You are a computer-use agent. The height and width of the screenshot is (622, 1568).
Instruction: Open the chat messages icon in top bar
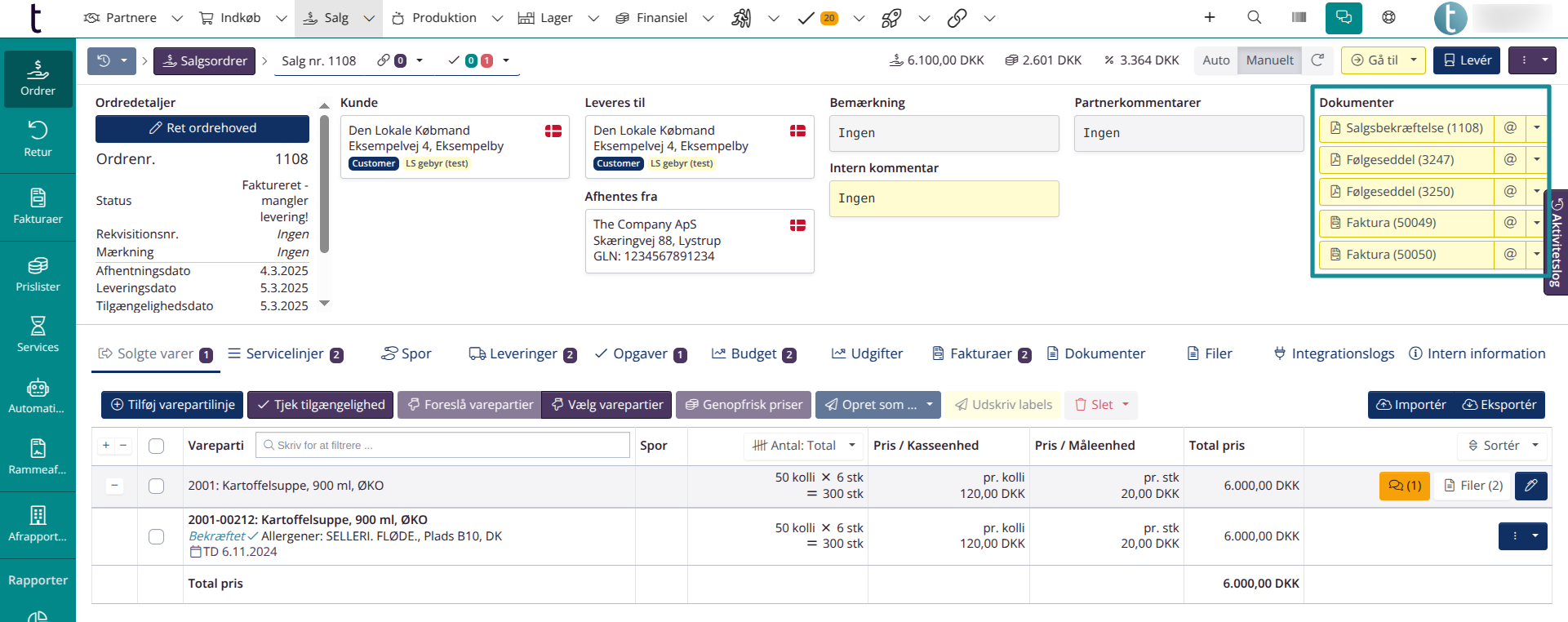tap(1343, 17)
